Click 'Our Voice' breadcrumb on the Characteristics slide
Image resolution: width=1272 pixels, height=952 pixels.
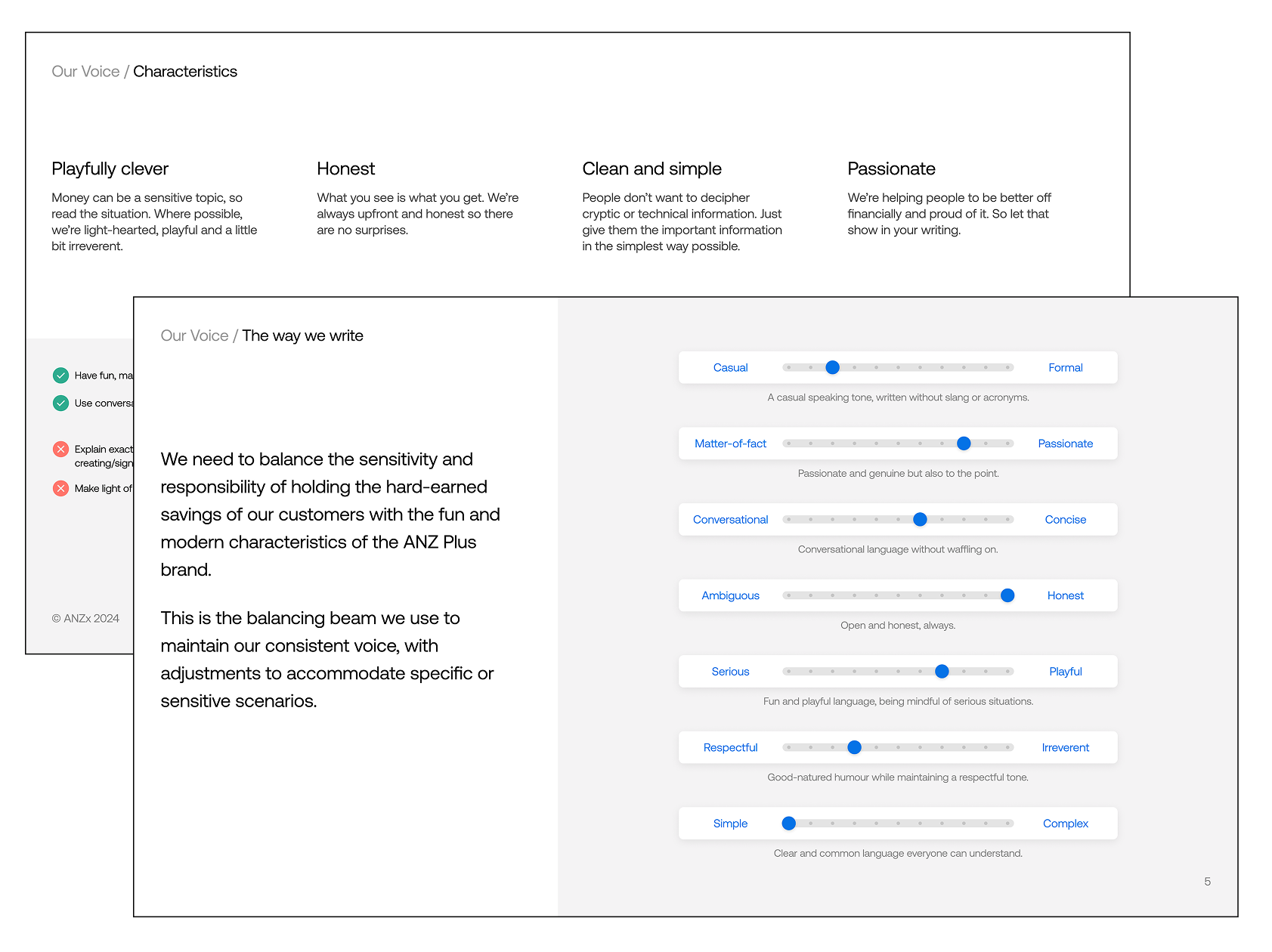[x=85, y=71]
